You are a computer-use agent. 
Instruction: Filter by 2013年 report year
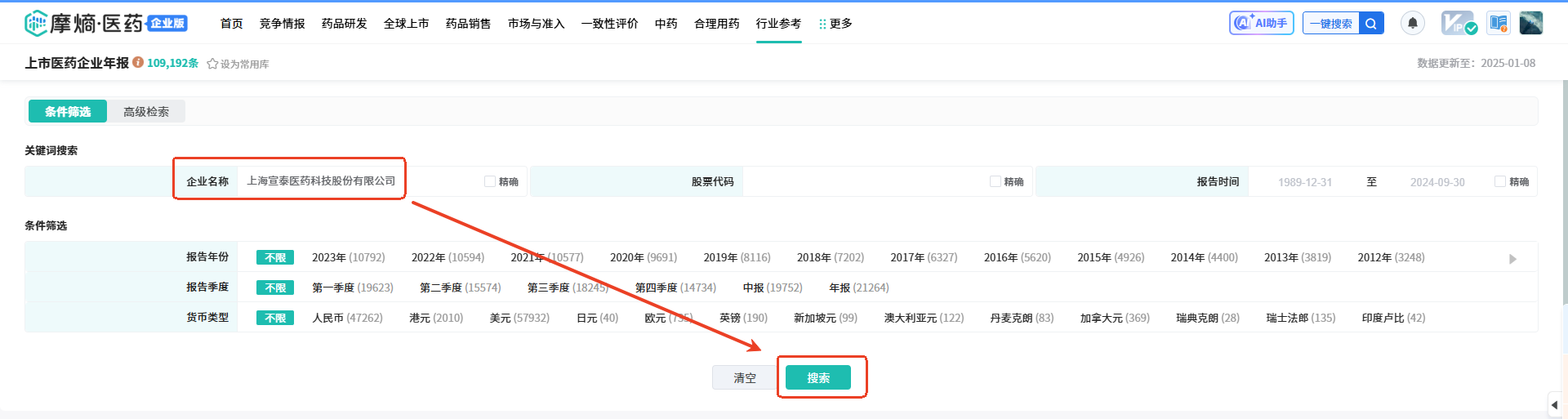point(1298,257)
